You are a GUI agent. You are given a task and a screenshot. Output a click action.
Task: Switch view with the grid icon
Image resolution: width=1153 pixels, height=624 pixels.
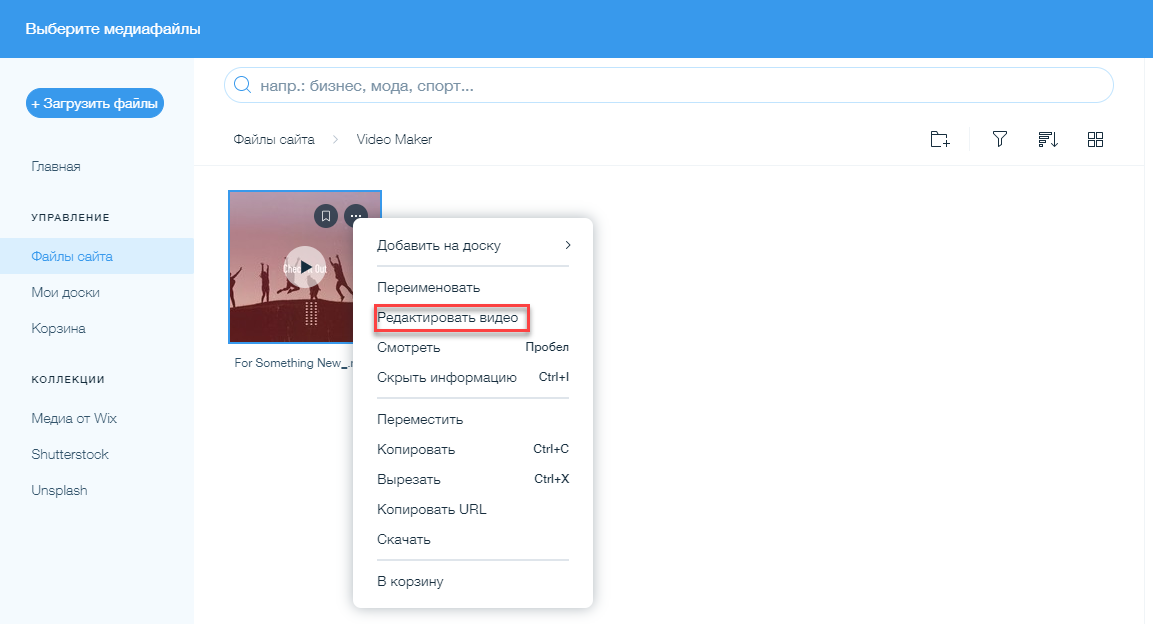pyautogui.click(x=1095, y=140)
